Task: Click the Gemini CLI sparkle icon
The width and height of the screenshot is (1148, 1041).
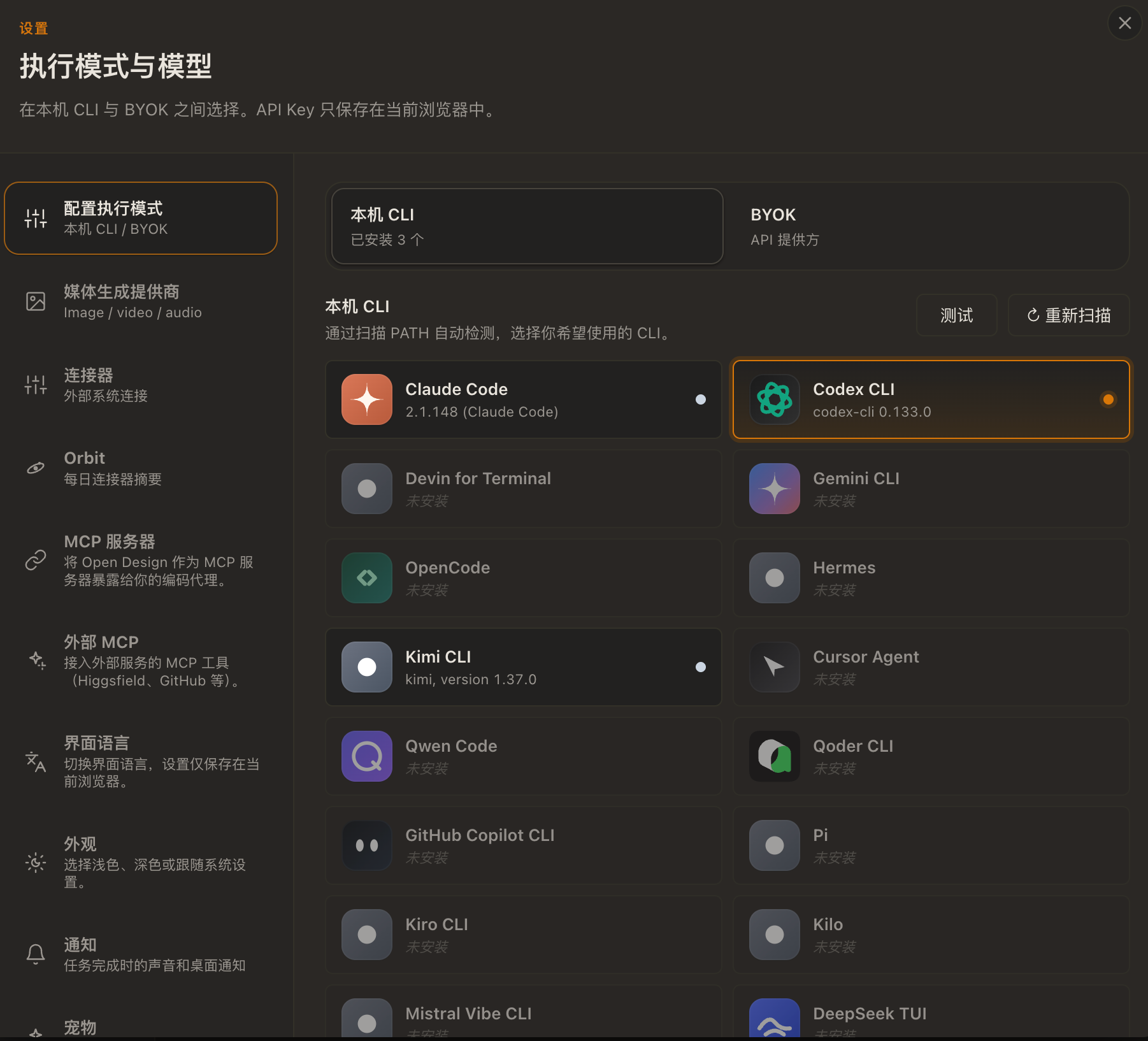Action: point(775,489)
